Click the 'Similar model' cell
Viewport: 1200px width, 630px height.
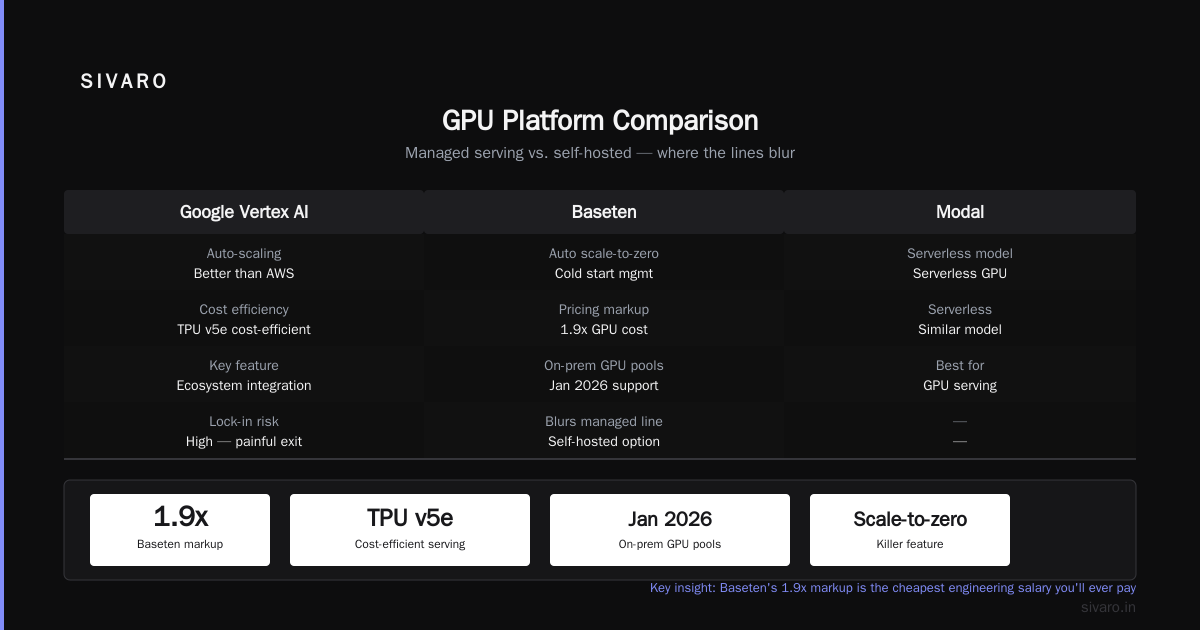[x=960, y=329]
